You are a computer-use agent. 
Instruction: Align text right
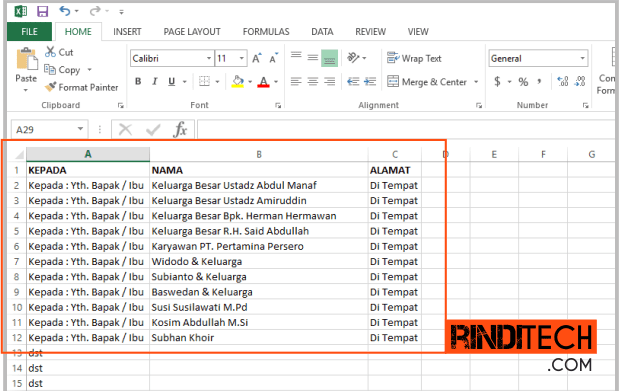tap(329, 81)
